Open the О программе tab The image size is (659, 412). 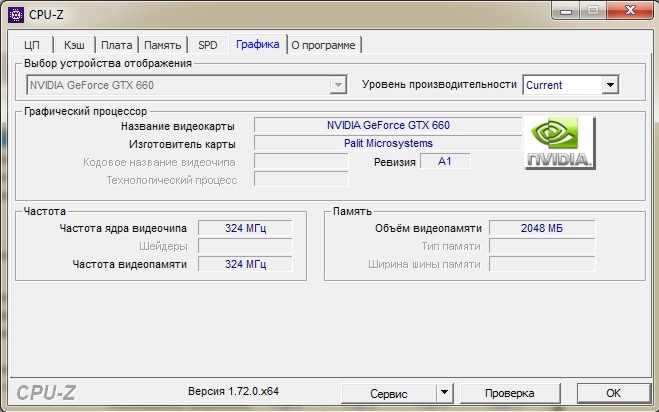pos(324,45)
